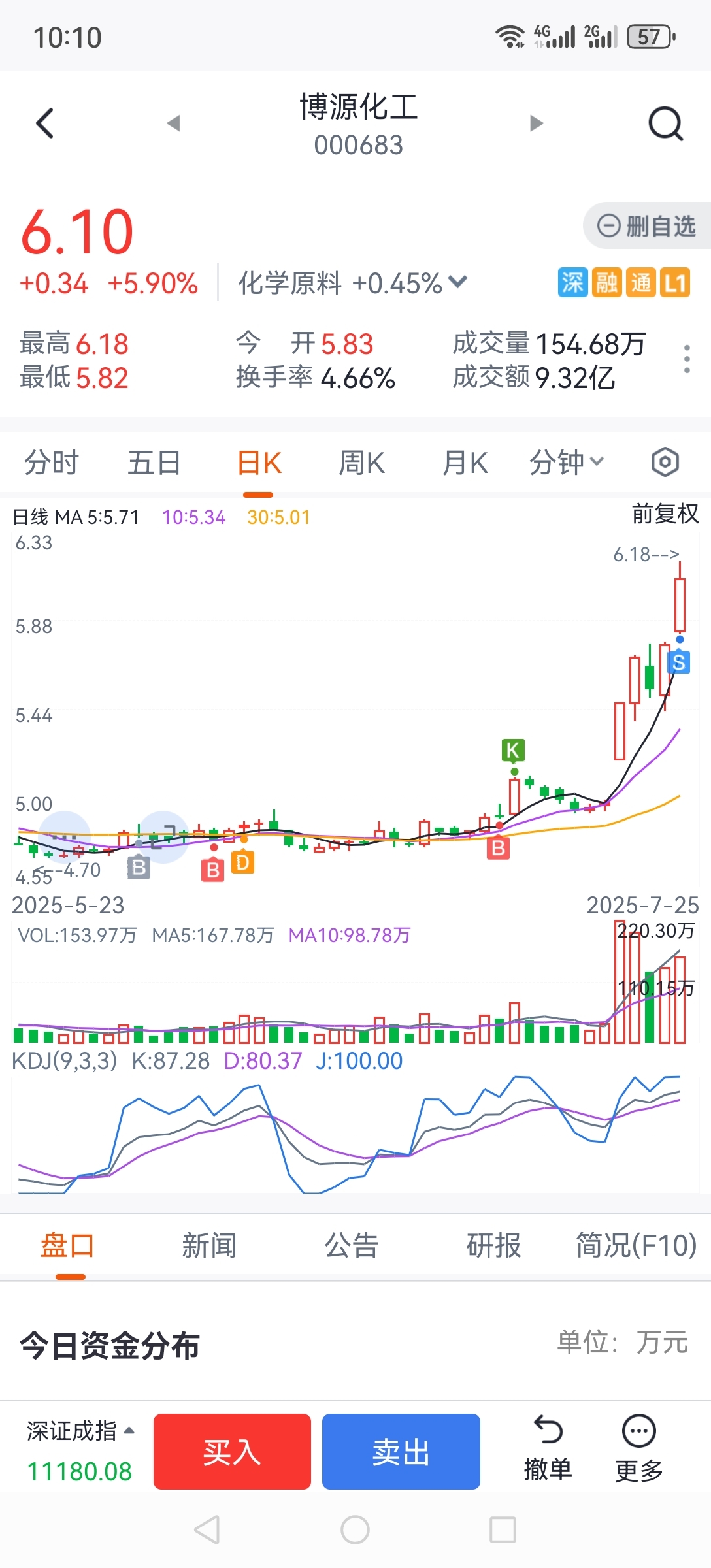Tap the MA5:167.78万 volume average label
711x1568 pixels.
(213, 936)
